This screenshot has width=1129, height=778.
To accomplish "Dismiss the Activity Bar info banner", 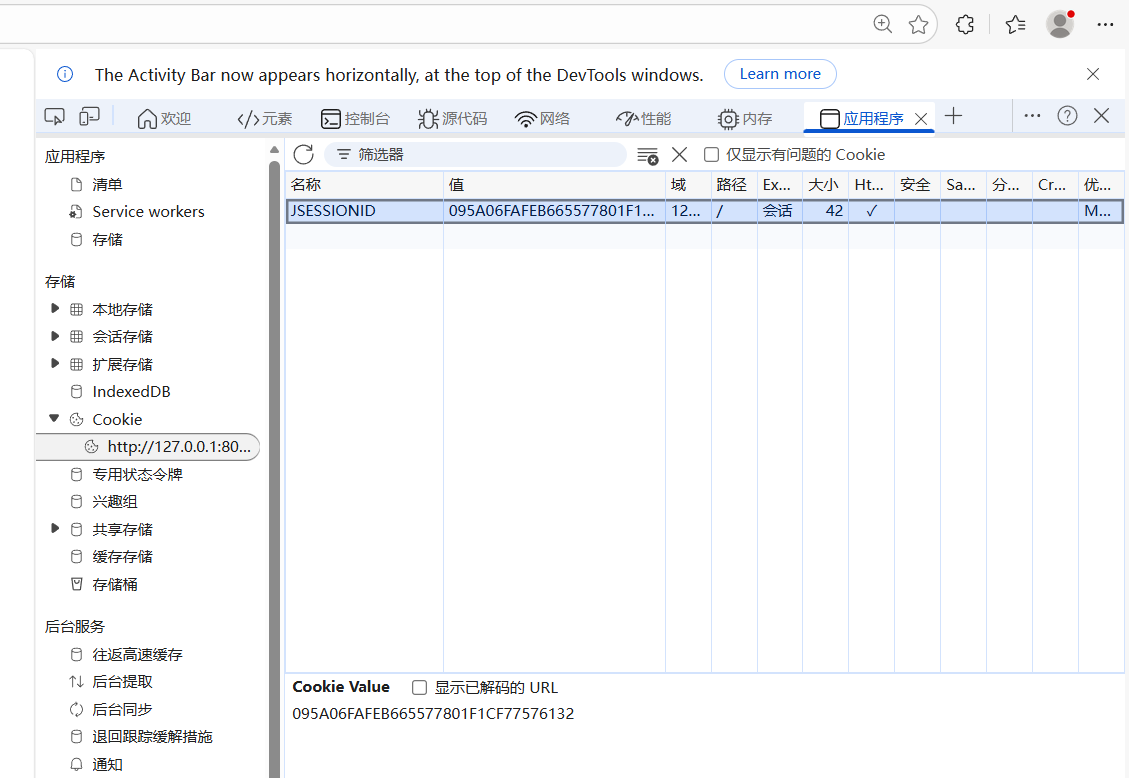I will tap(1093, 74).
